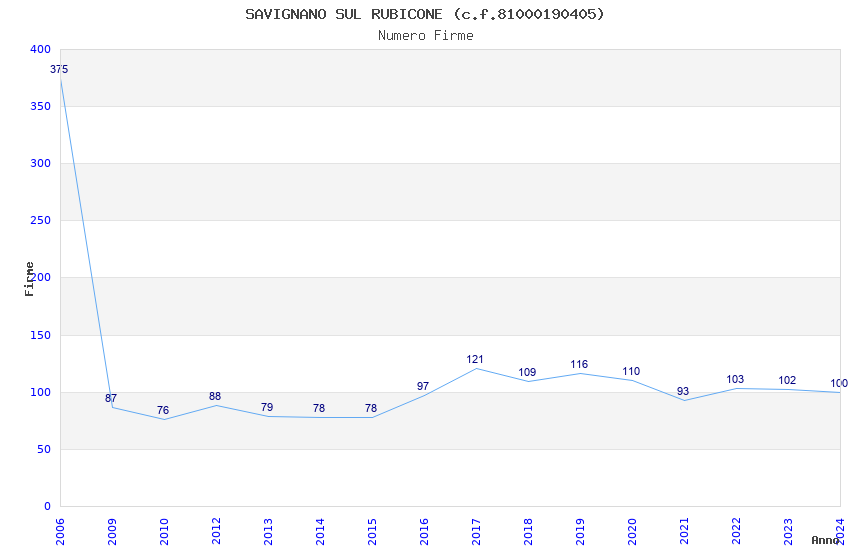The image size is (850, 550).
Task: Click the x-axis year 2021
Action: pos(685,532)
